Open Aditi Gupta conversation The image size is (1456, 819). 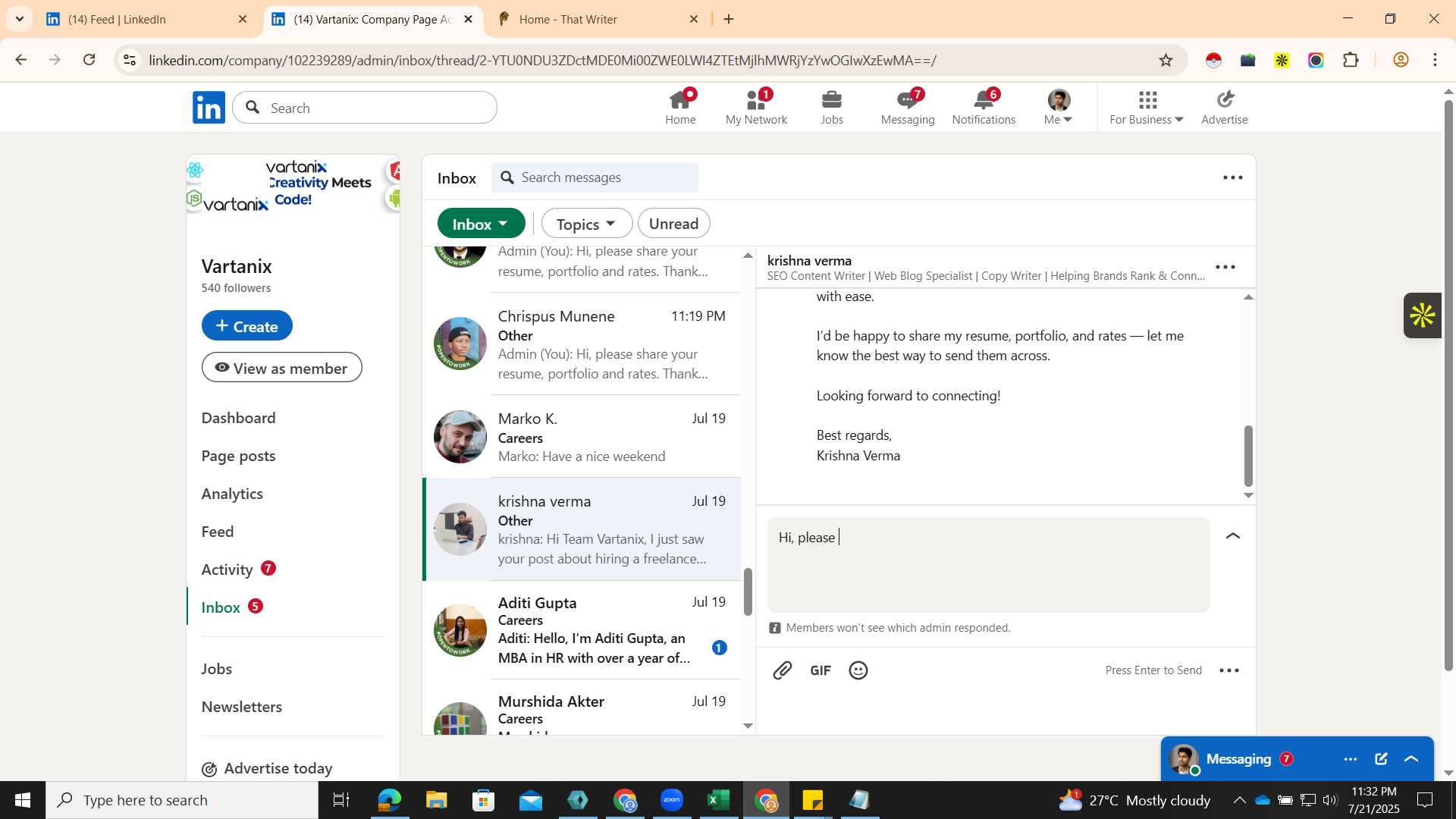pyautogui.click(x=582, y=630)
